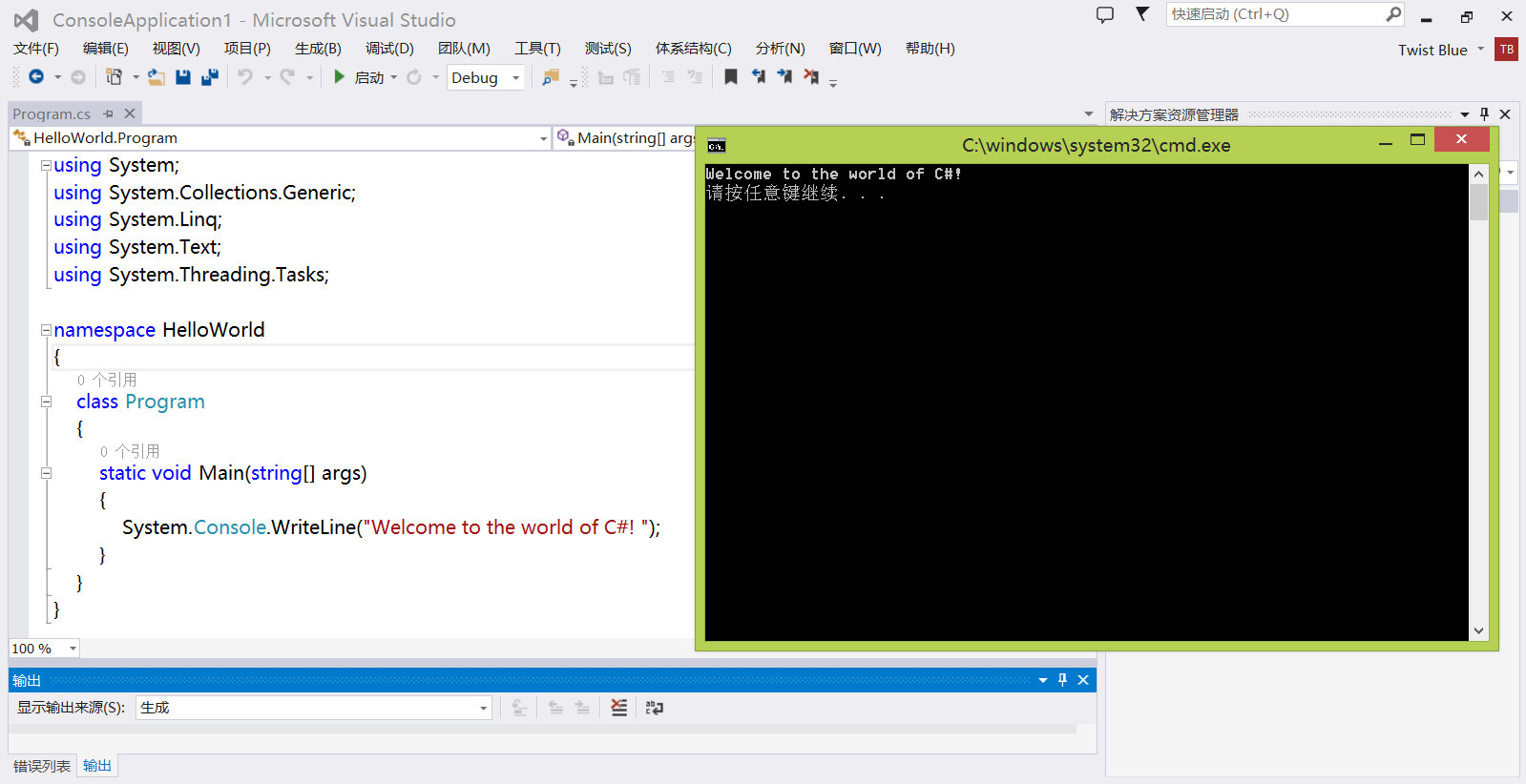The image size is (1526, 784).
Task: Click the Navigate Backward arrow icon
Action: click(36, 77)
